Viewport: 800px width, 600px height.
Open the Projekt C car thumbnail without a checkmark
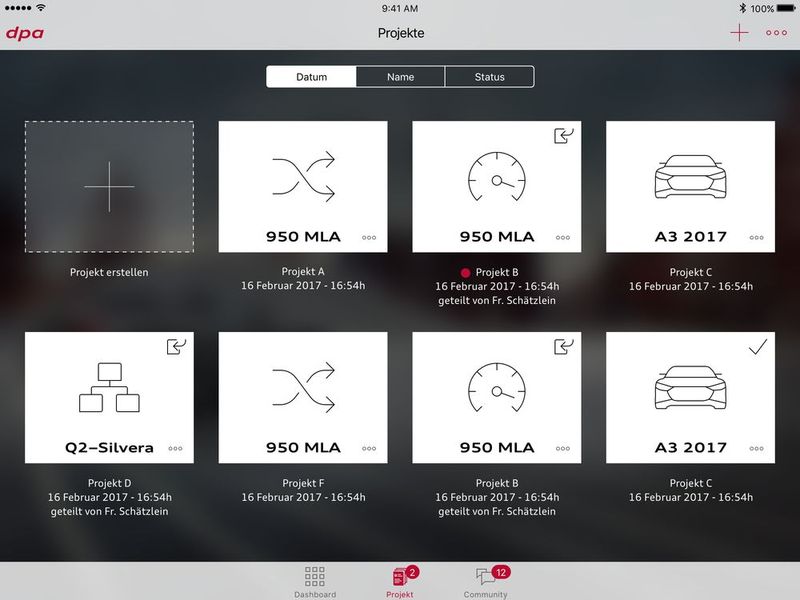690,186
